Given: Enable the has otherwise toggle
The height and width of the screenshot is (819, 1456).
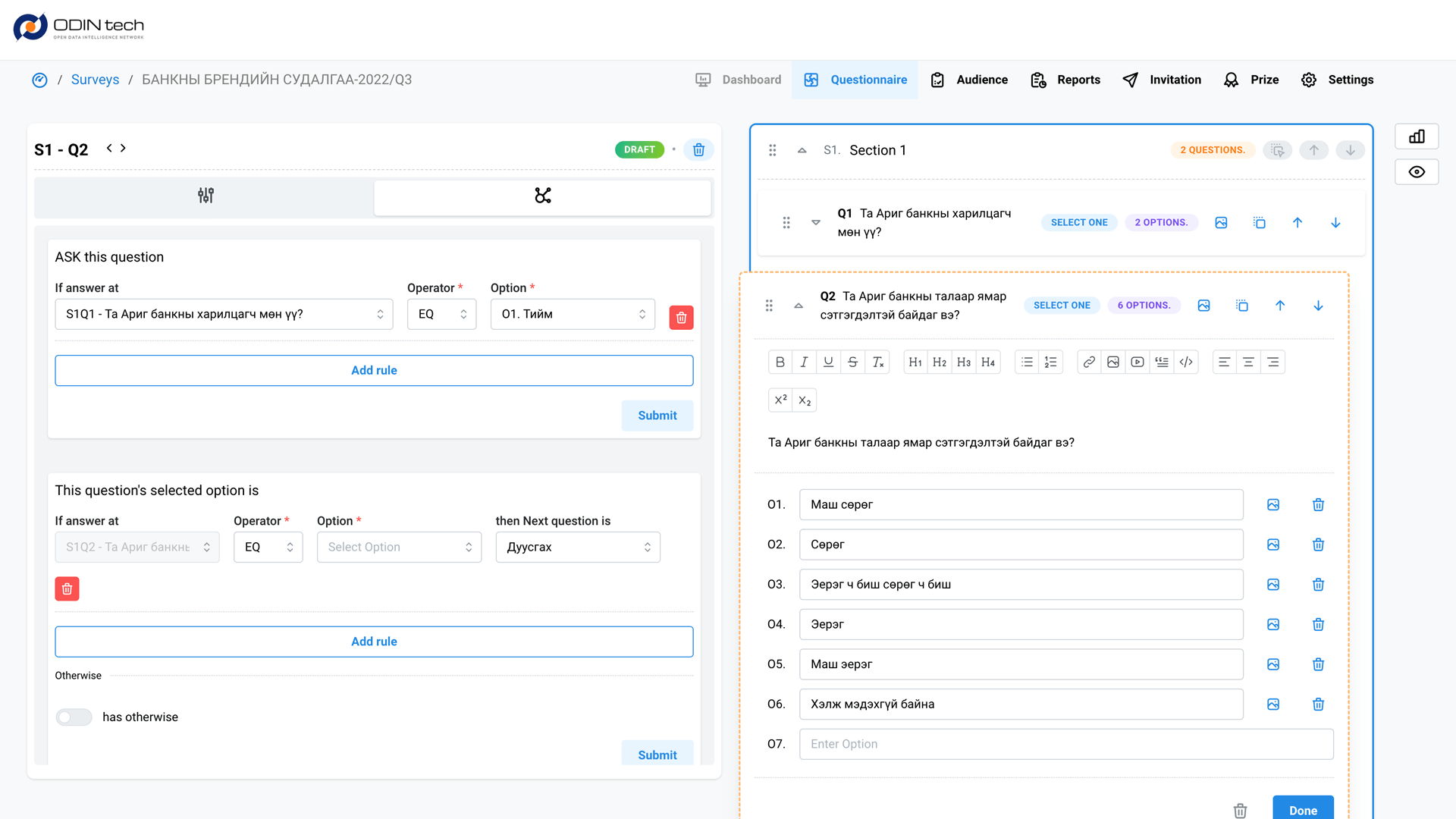Looking at the screenshot, I should [x=74, y=717].
